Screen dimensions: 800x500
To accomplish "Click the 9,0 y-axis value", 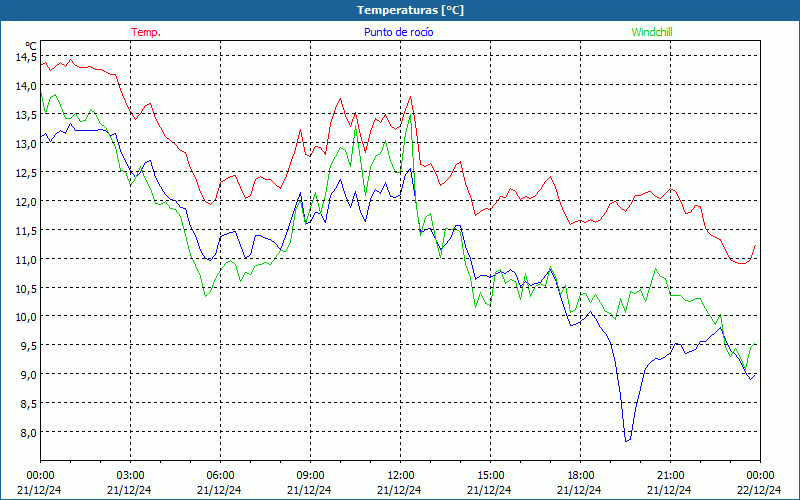I will (29, 375).
